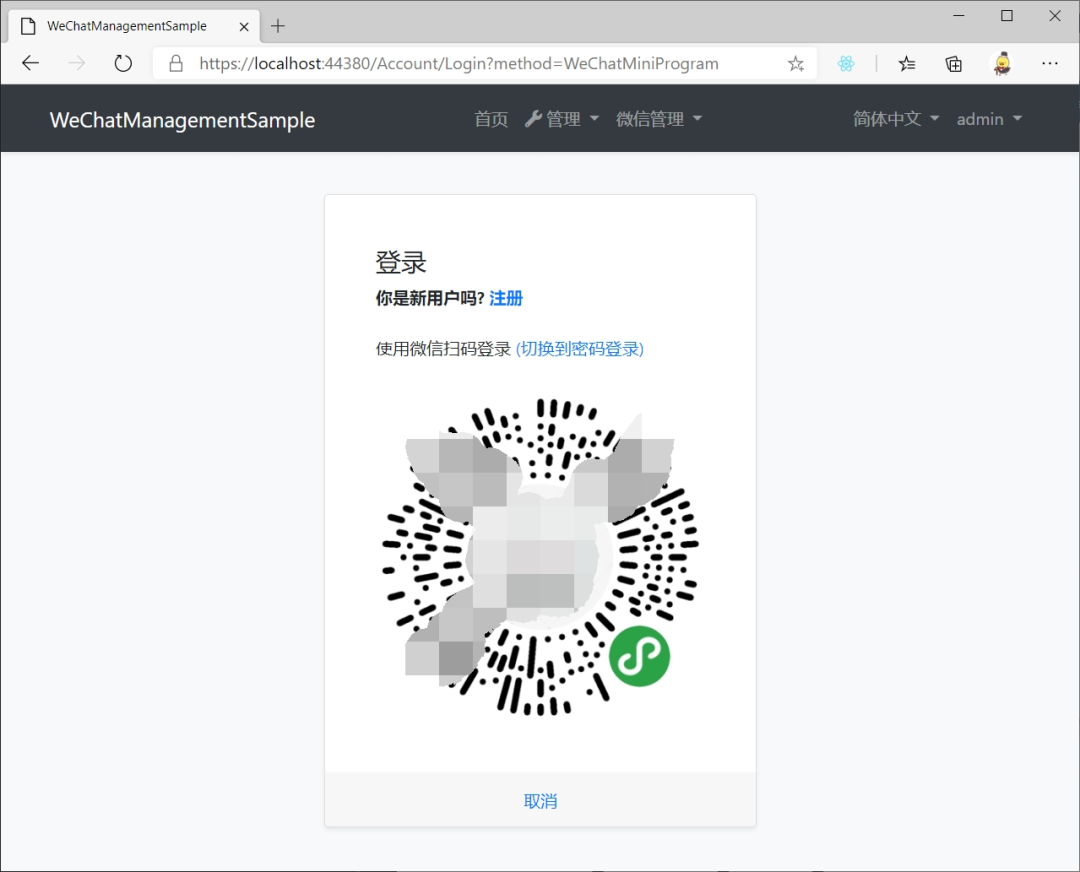The image size is (1080, 872).
Task: Minimize the browser window
Action: (x=959, y=16)
